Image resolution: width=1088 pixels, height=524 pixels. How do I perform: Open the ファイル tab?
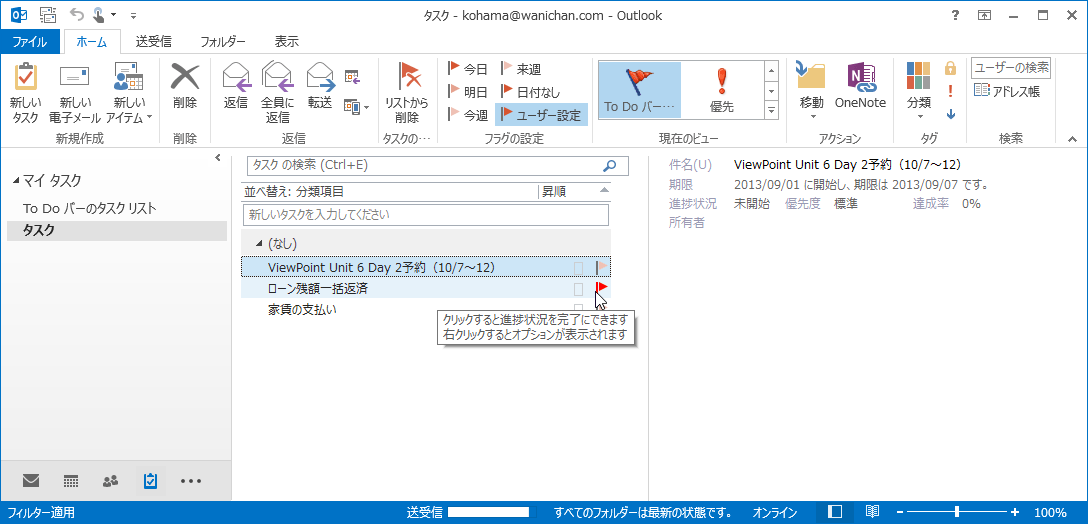pos(30,42)
